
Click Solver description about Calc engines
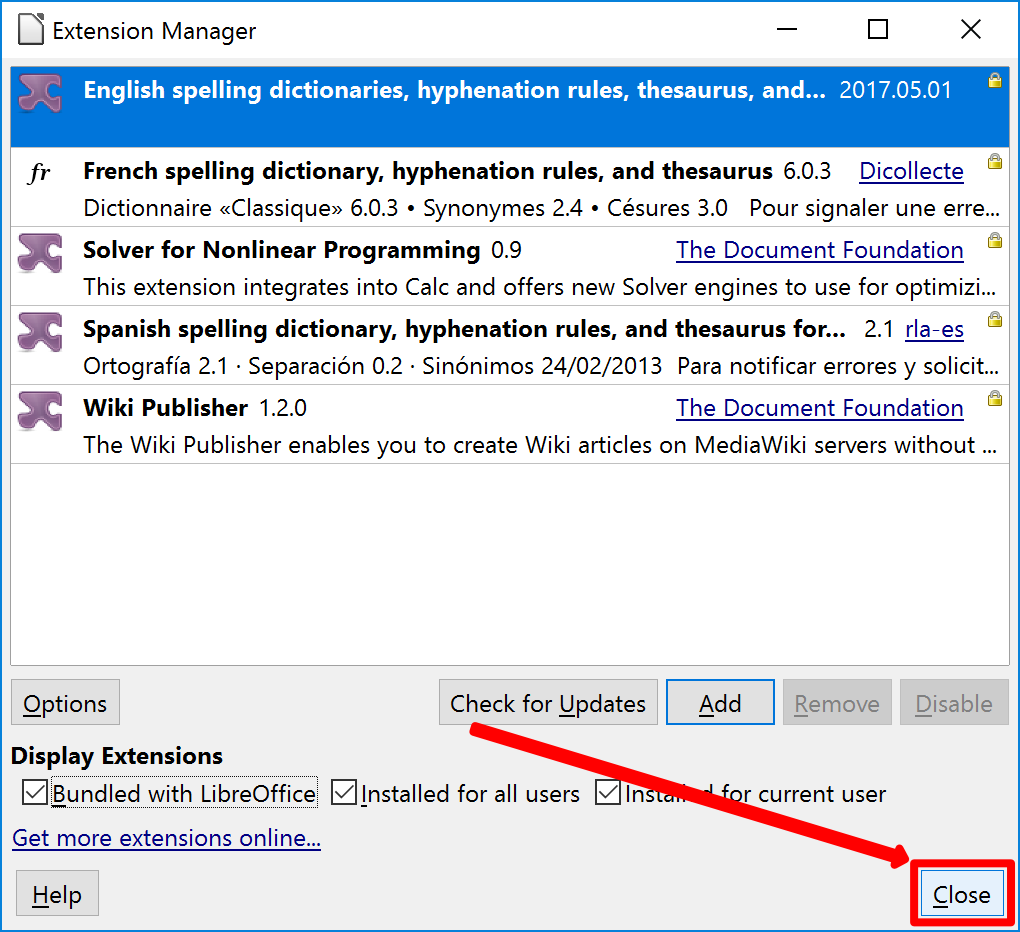[539, 287]
